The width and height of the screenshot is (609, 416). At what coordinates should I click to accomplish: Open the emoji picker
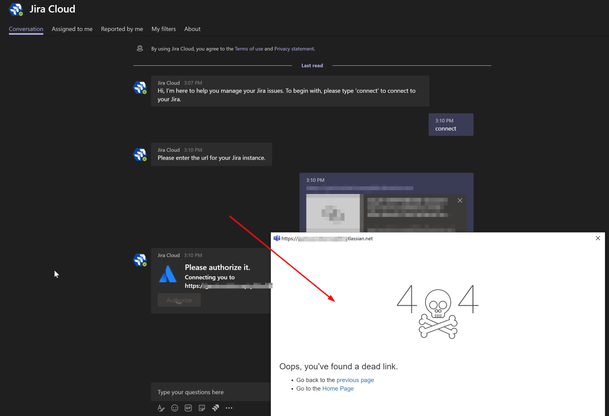tap(175, 408)
